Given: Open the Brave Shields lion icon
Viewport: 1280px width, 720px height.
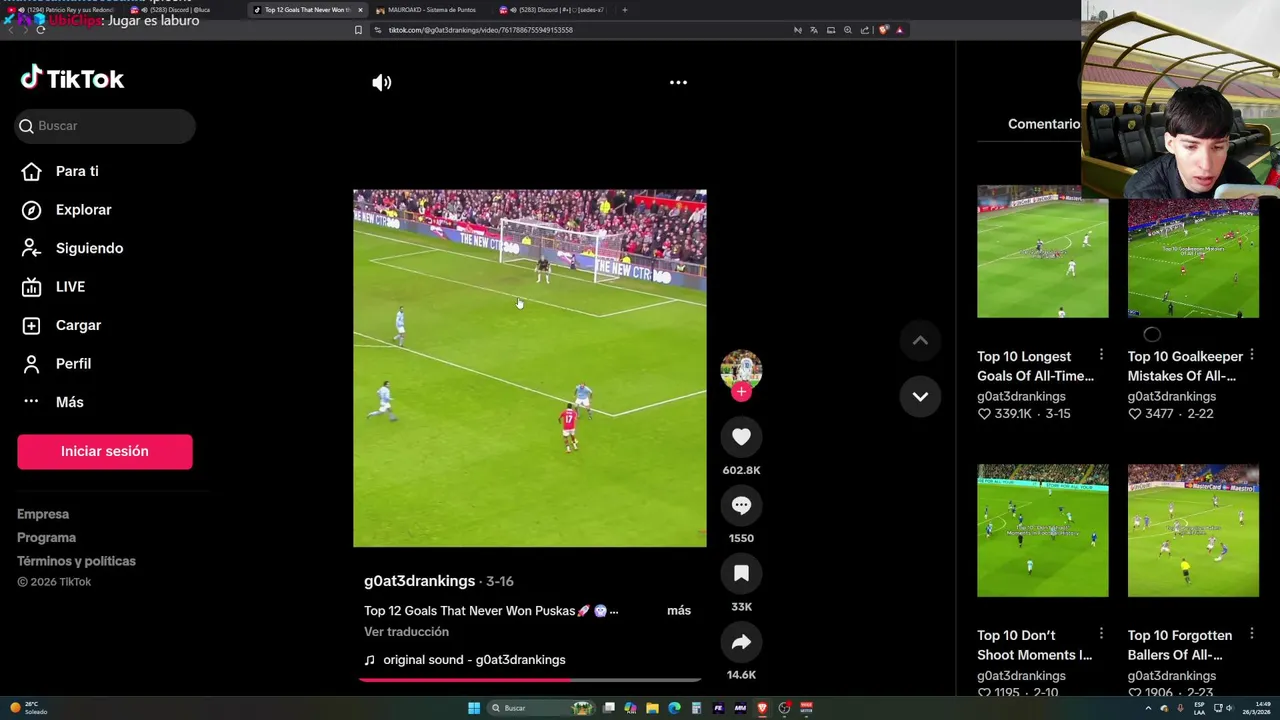Looking at the screenshot, I should pos(883,30).
